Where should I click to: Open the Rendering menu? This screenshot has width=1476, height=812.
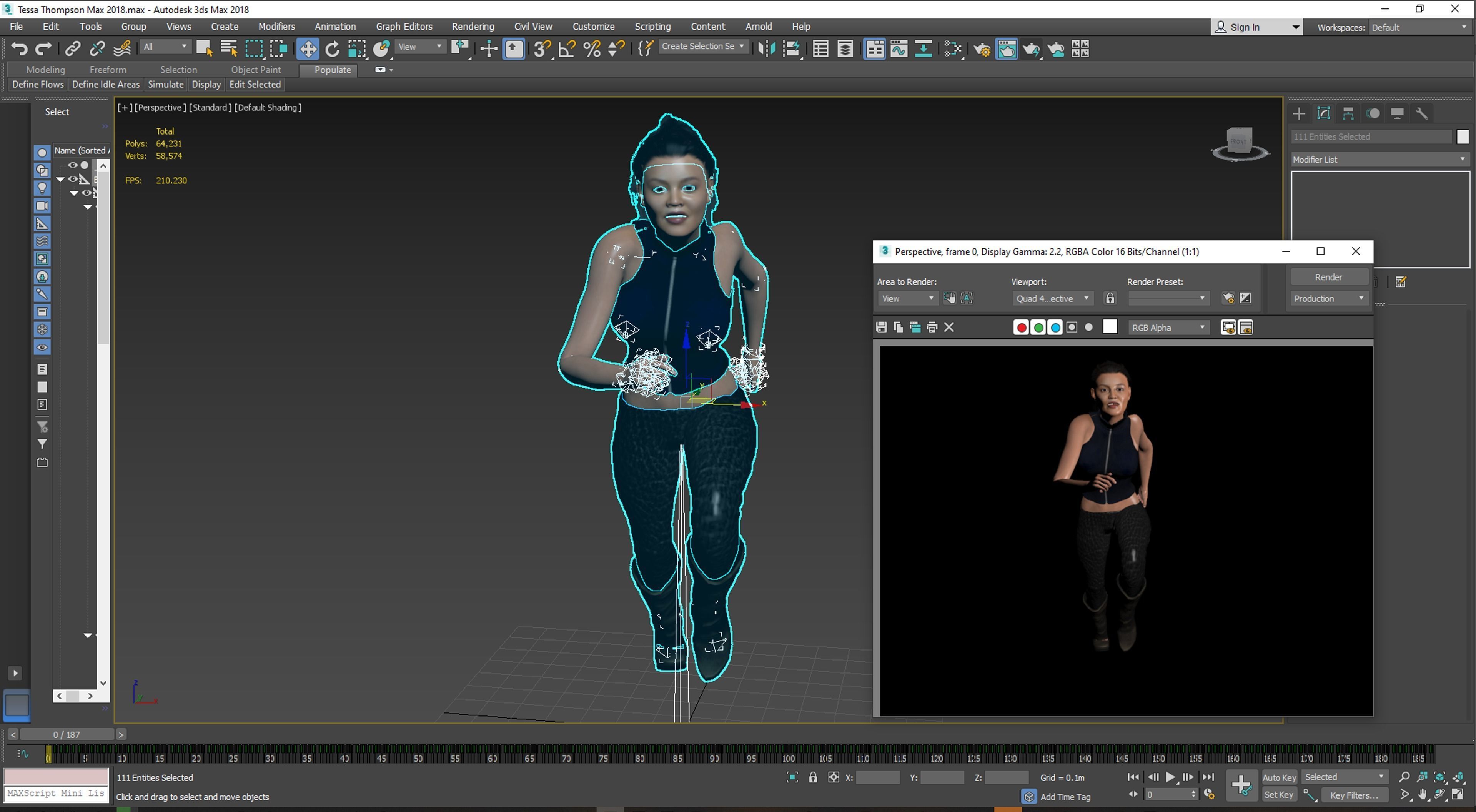(472, 27)
